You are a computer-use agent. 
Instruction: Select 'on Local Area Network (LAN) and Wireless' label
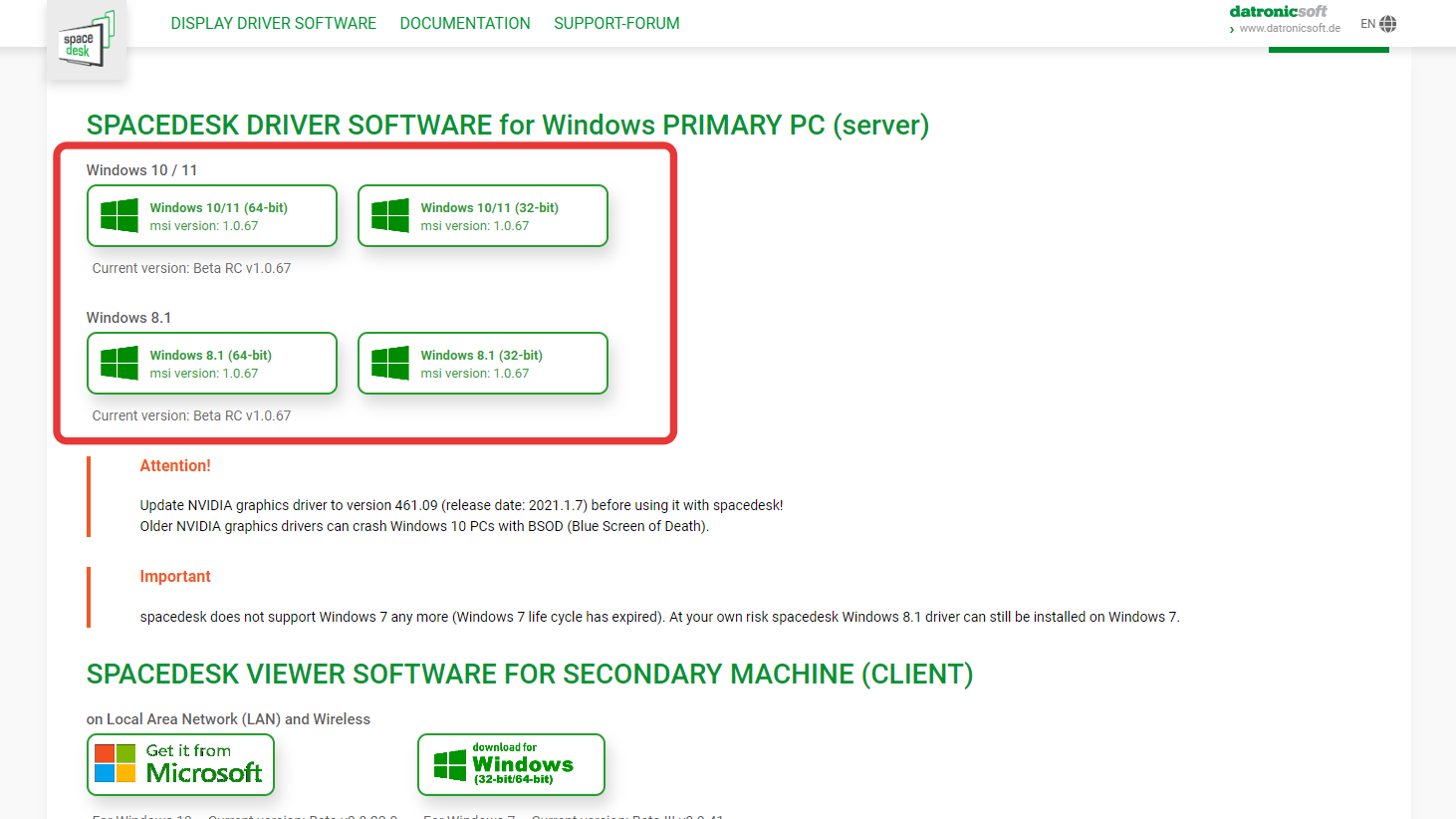228,719
